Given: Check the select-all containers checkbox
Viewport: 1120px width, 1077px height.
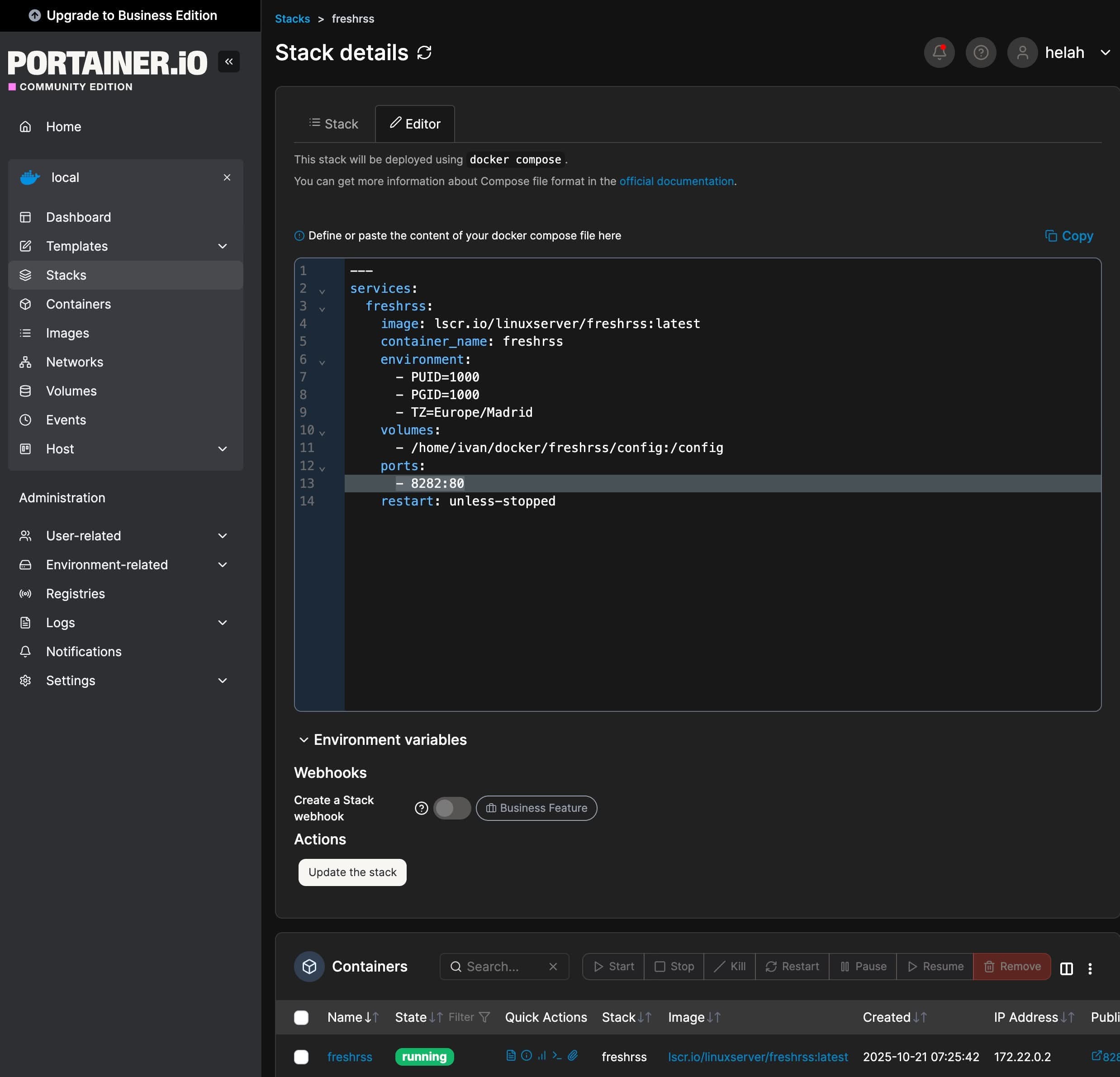Looking at the screenshot, I should [301, 1018].
